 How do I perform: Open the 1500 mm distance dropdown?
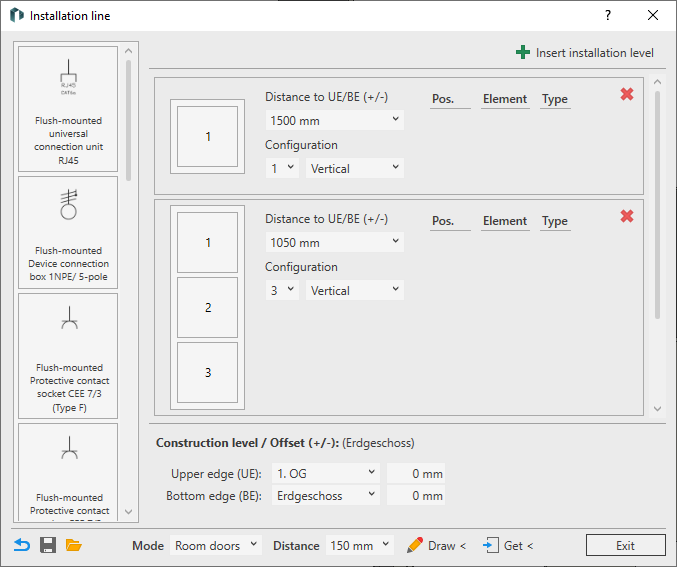click(x=335, y=120)
